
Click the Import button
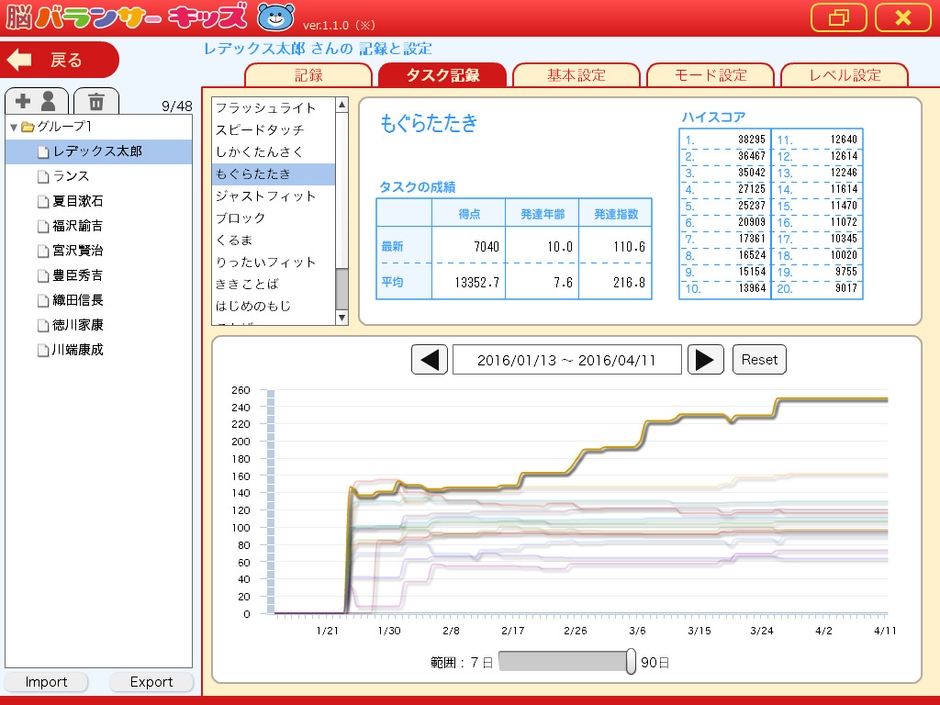[x=46, y=682]
